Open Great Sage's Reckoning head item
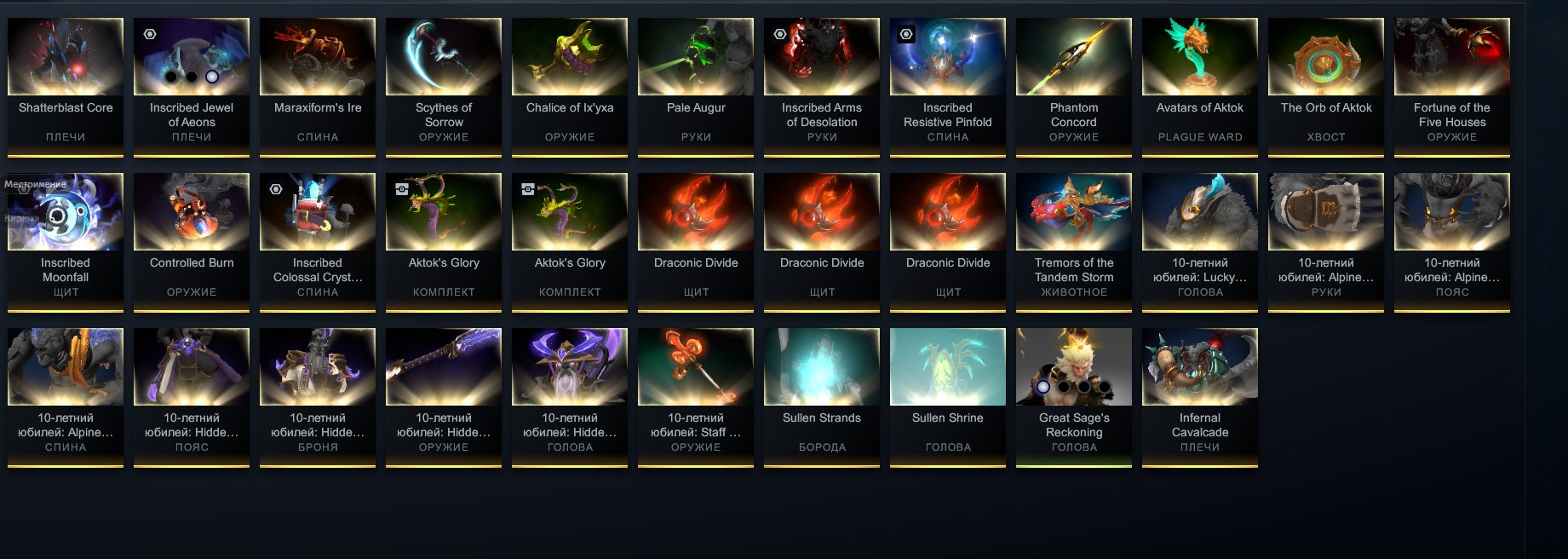Image resolution: width=1568 pixels, height=559 pixels. [x=1074, y=397]
